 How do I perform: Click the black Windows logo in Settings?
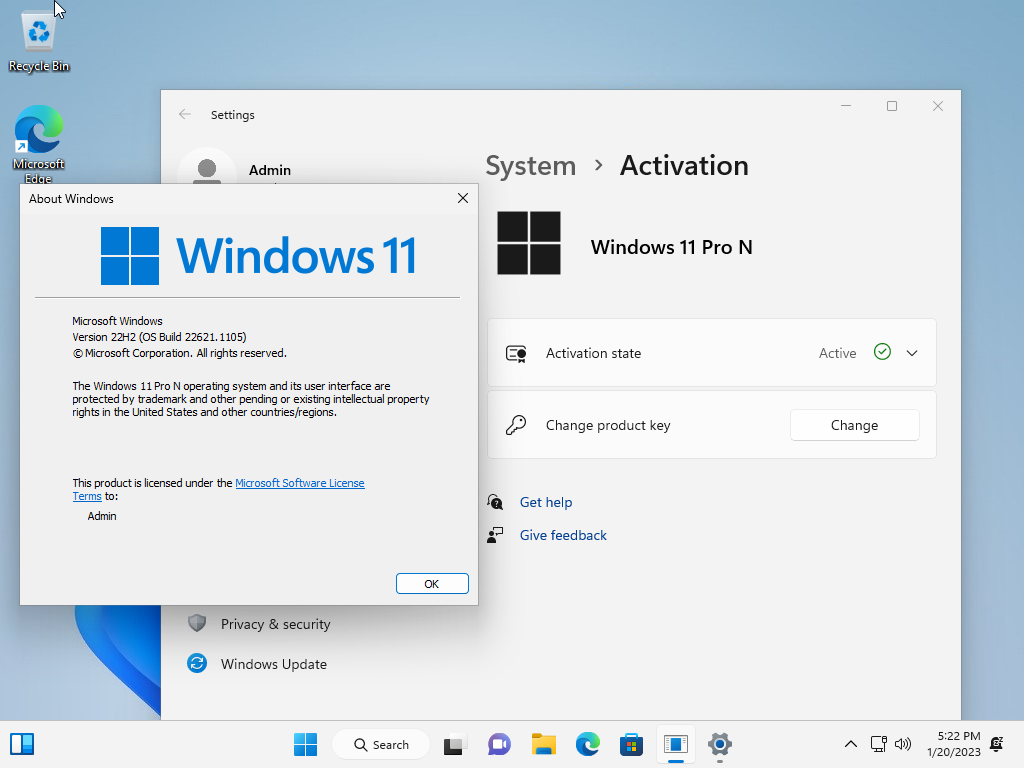coord(529,243)
